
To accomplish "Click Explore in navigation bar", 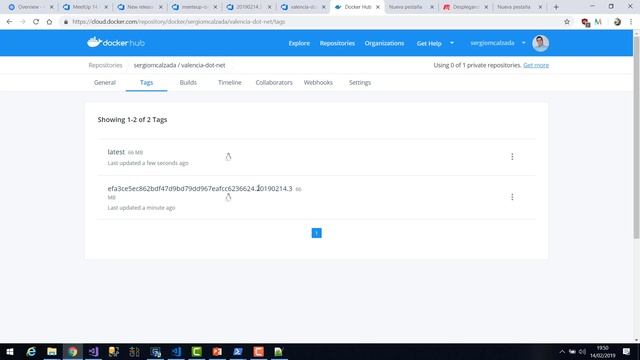I will click(299, 43).
